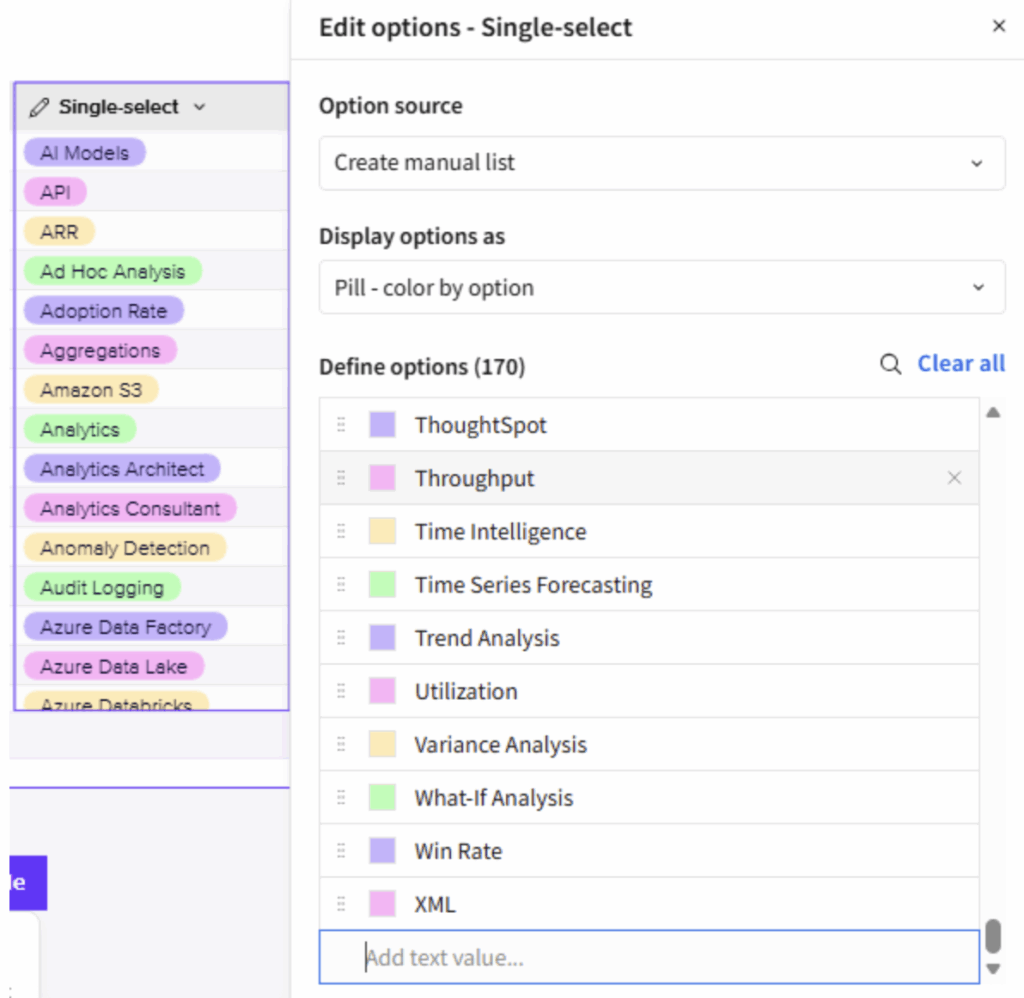Click the scrollbar up arrow in options list
The width and height of the screenshot is (1024, 998).
[993, 412]
